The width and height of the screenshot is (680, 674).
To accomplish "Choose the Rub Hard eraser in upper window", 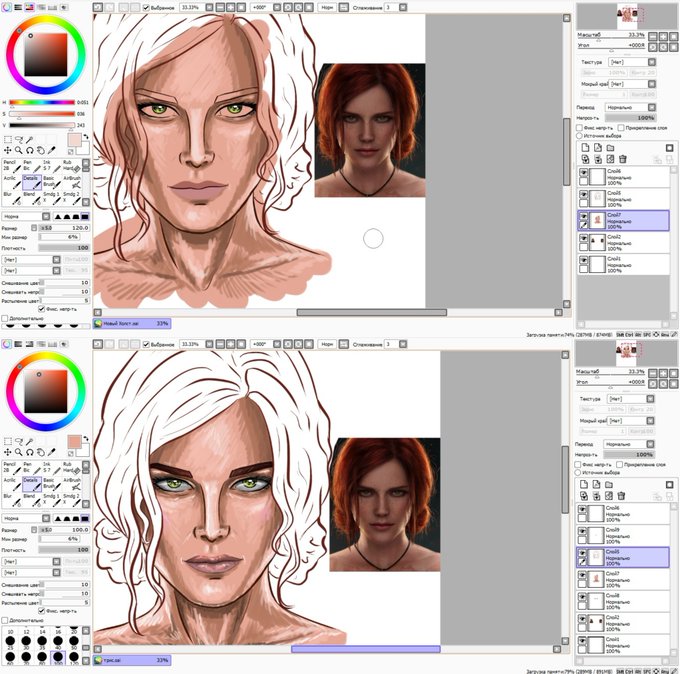I will 72,166.
